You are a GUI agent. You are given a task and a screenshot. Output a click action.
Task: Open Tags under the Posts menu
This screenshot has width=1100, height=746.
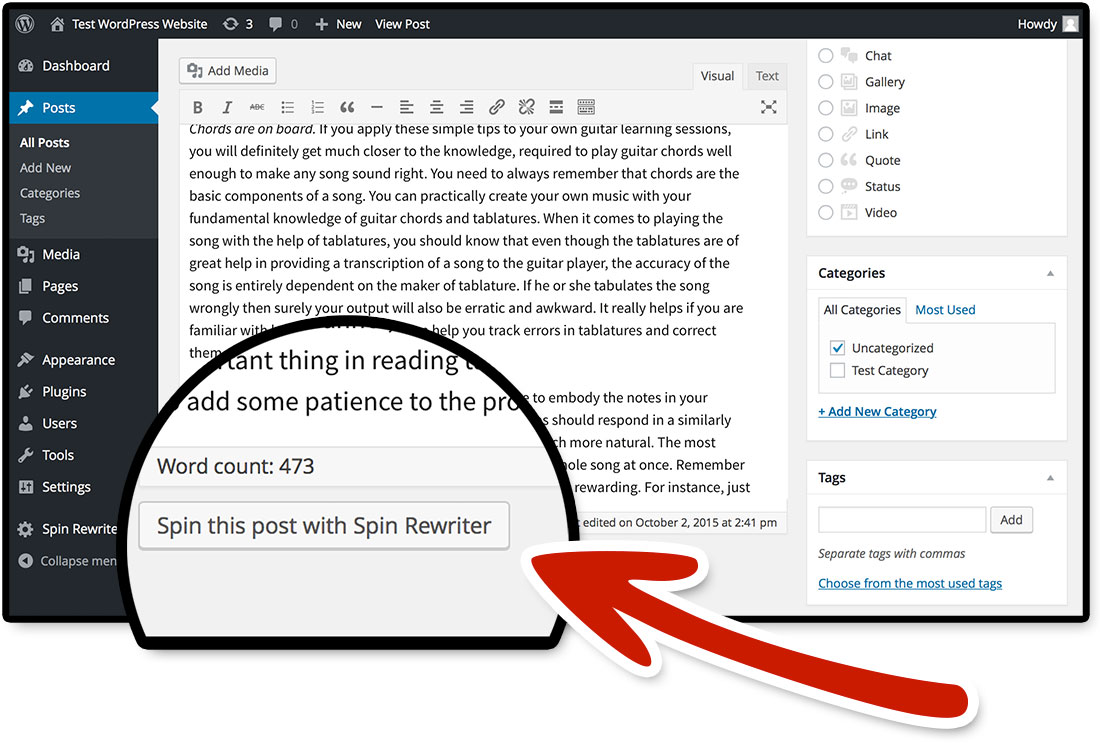tap(32, 218)
